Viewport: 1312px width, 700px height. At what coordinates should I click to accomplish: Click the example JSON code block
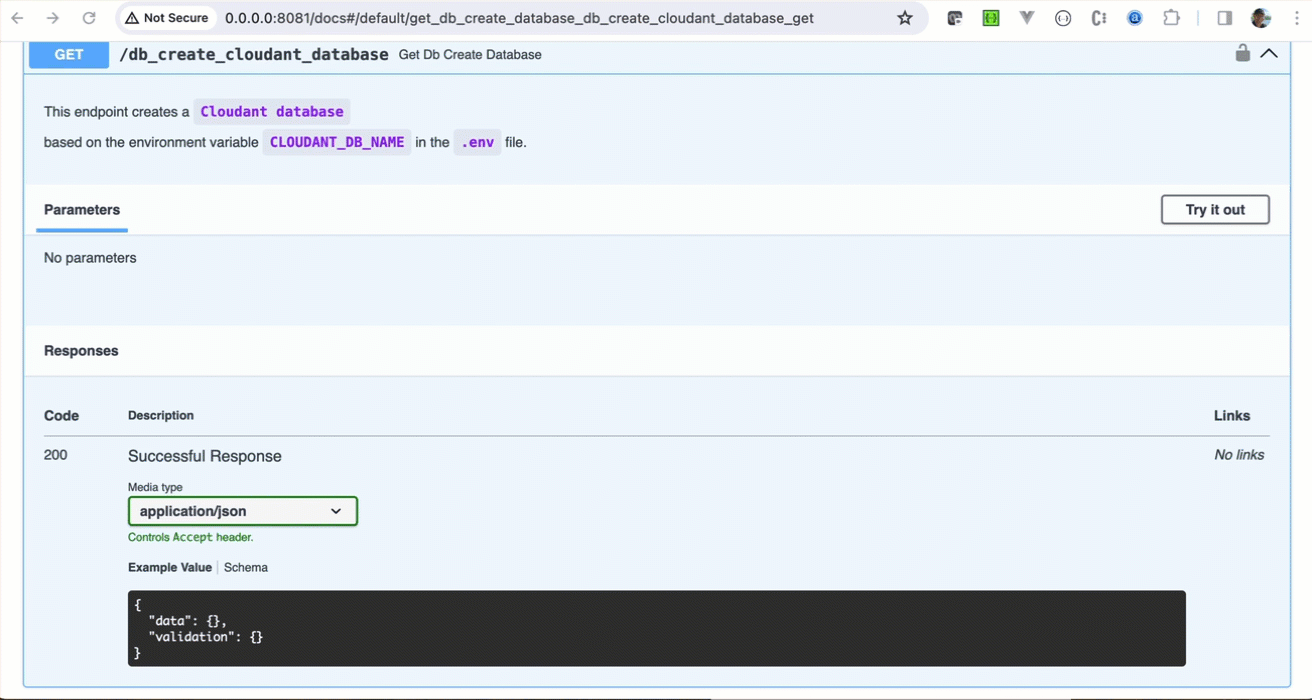[x=657, y=628]
